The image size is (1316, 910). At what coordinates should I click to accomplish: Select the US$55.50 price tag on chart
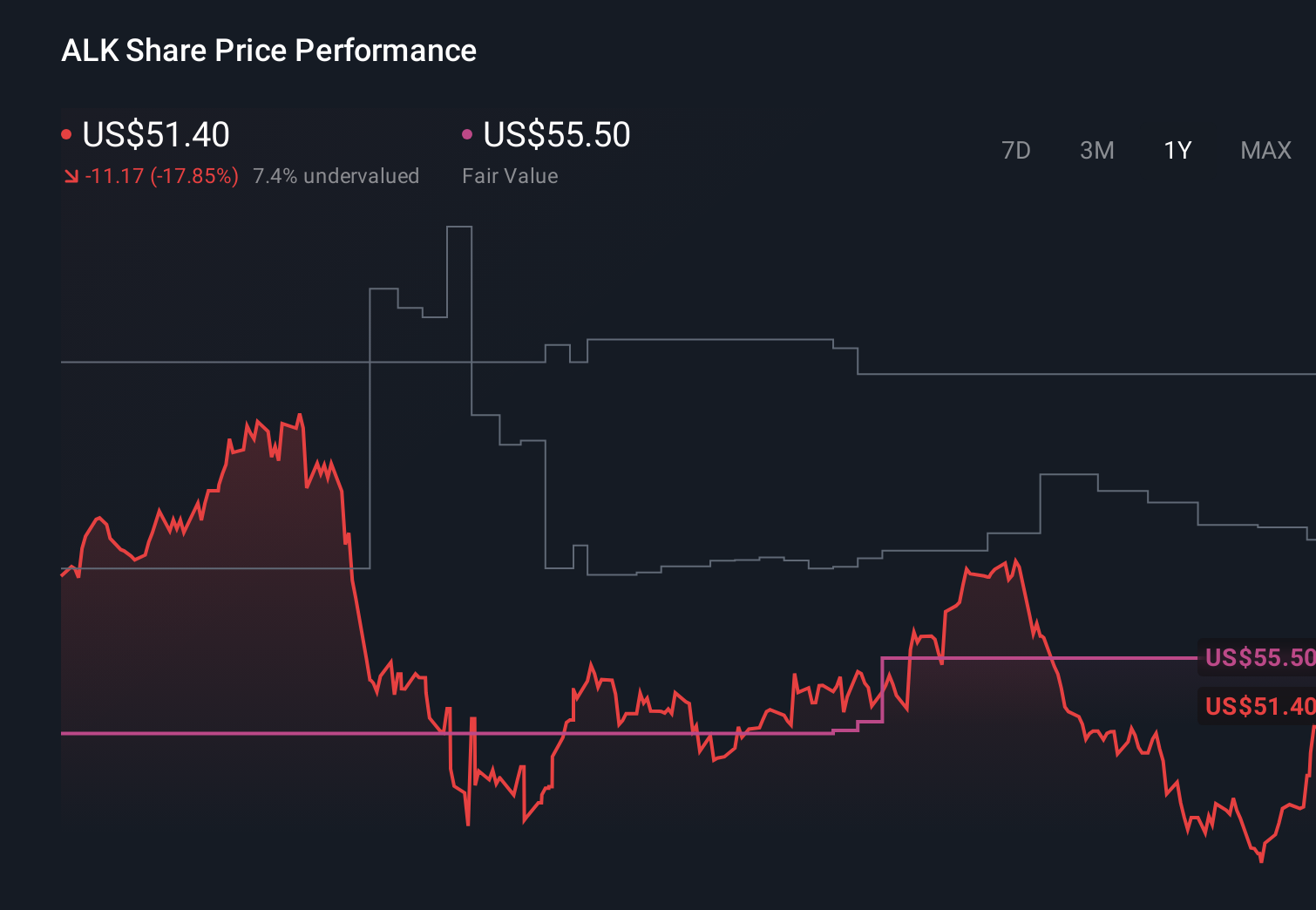[1258, 659]
